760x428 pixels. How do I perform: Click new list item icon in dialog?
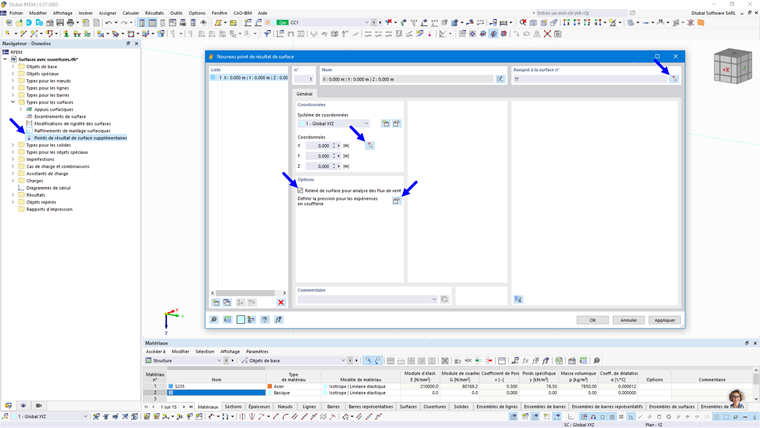tap(216, 302)
